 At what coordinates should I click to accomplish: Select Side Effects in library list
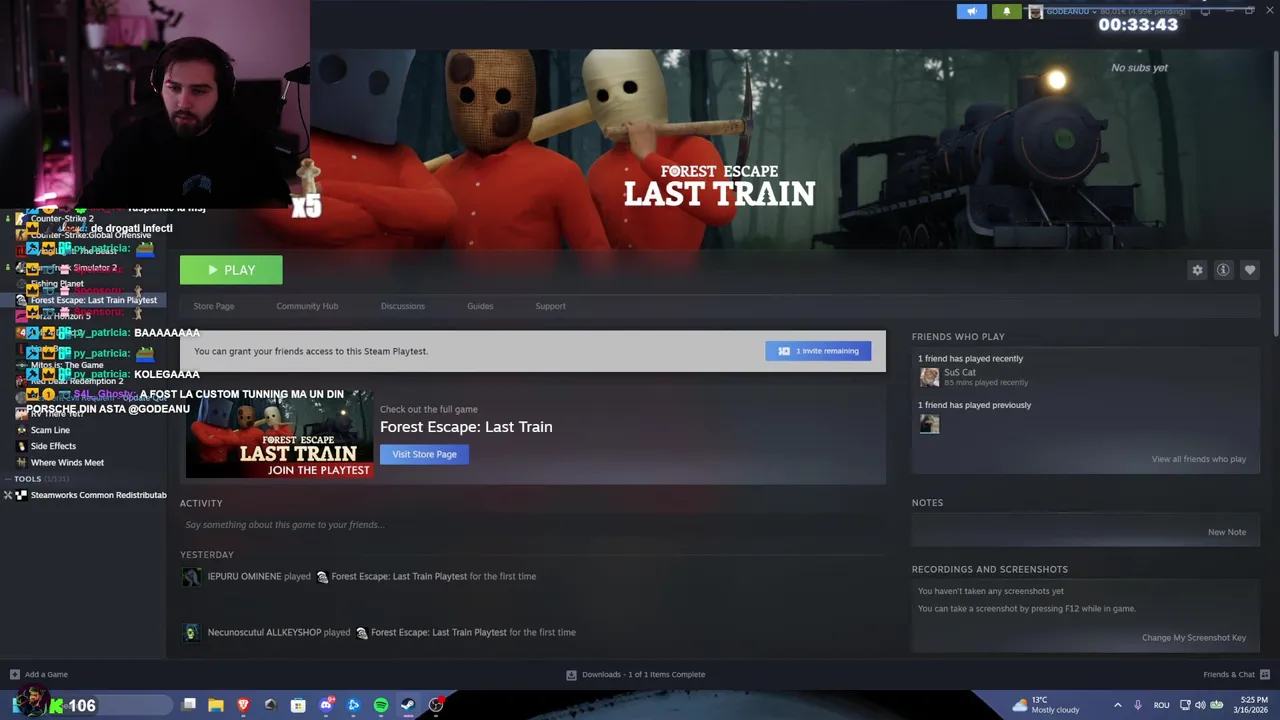click(x=53, y=446)
